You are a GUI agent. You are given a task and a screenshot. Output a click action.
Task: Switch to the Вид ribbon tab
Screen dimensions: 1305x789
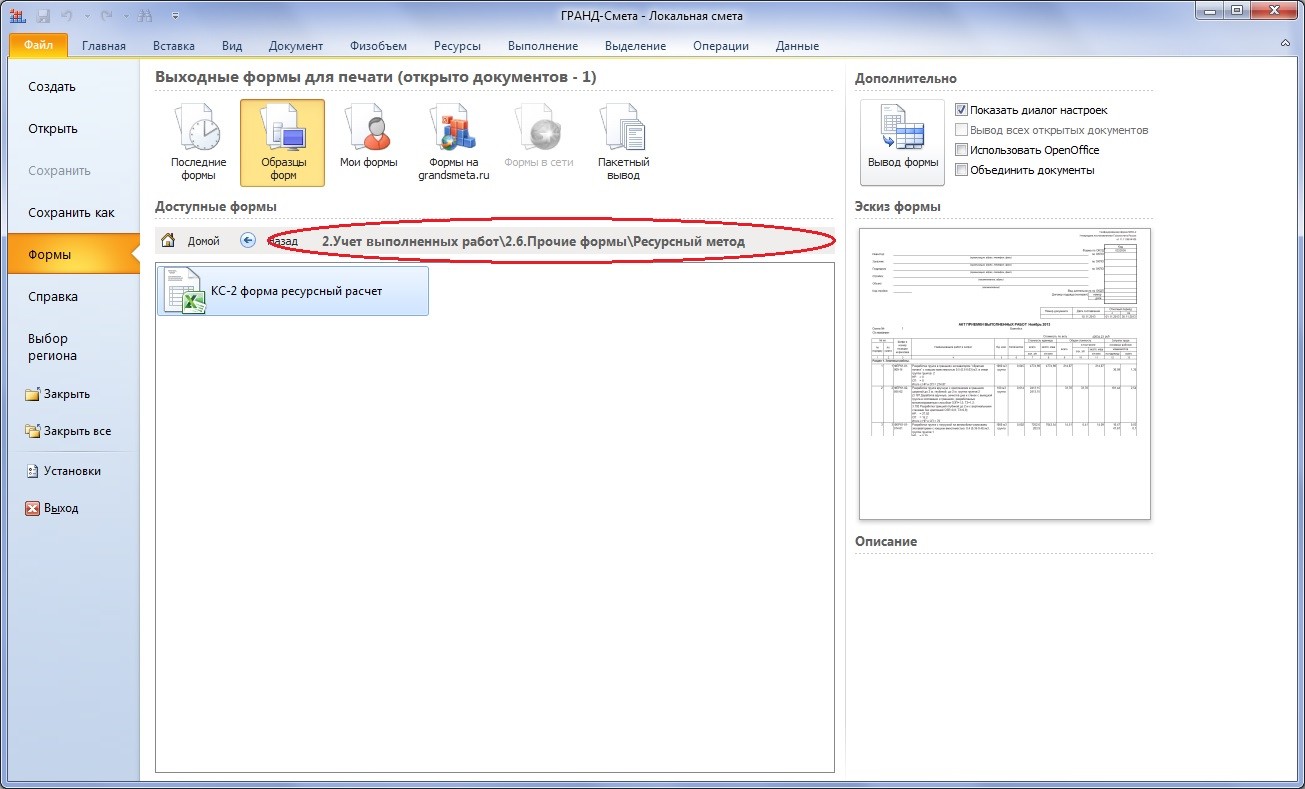pos(232,46)
